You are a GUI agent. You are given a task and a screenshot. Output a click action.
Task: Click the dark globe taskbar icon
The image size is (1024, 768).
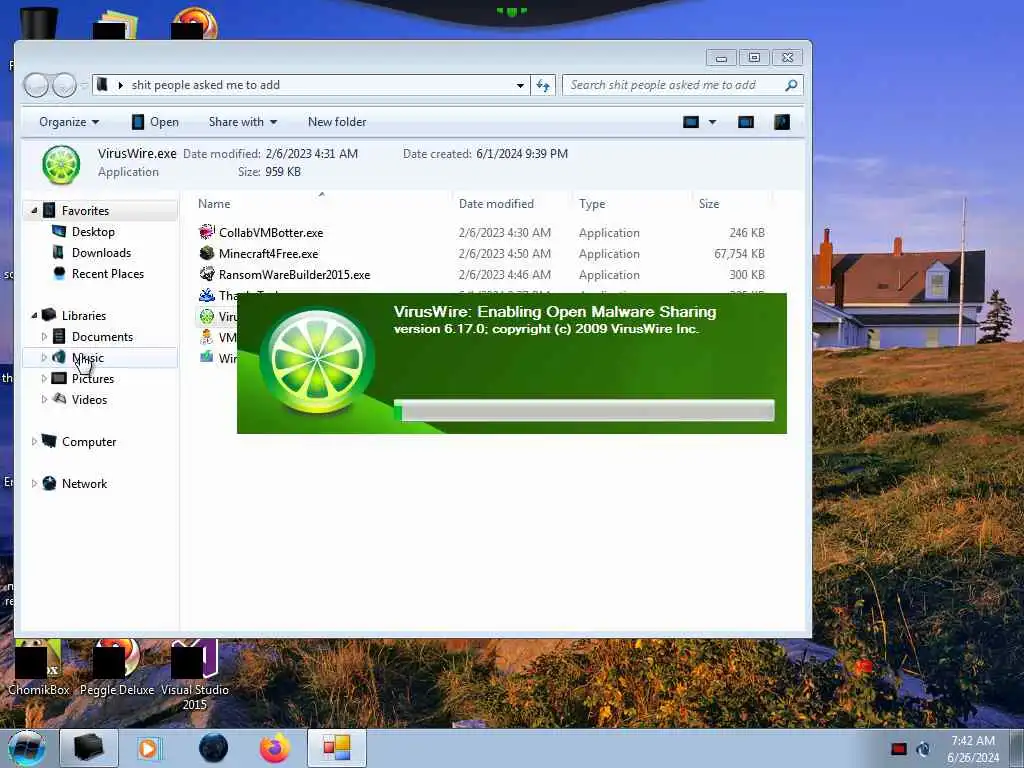214,748
